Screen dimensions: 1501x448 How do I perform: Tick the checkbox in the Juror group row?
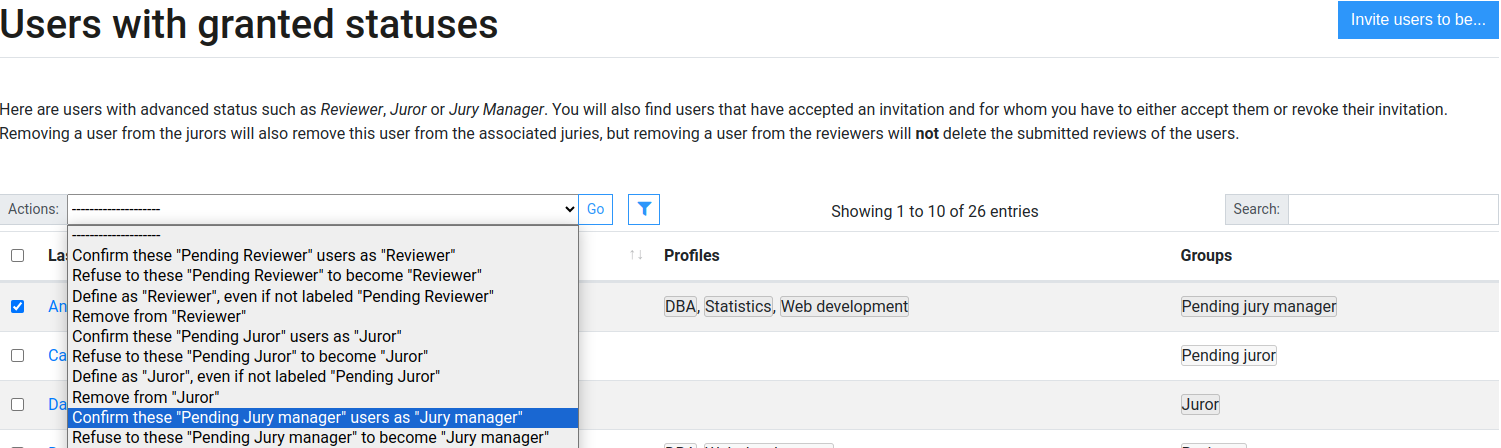click(x=17, y=404)
